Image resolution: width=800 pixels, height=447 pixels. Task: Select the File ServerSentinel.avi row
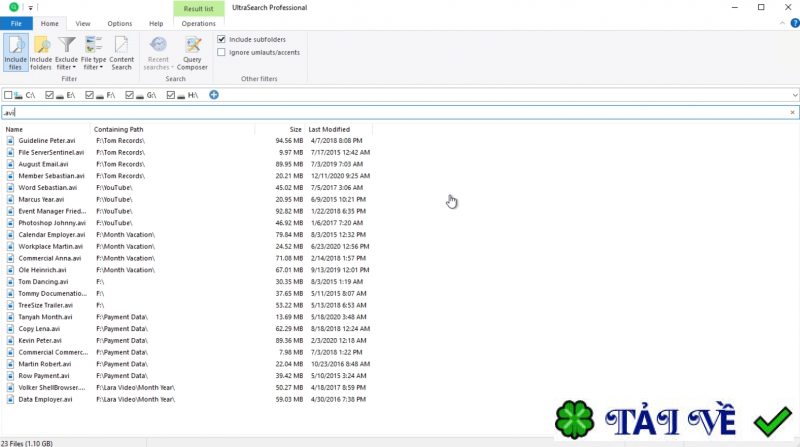click(x=188, y=153)
